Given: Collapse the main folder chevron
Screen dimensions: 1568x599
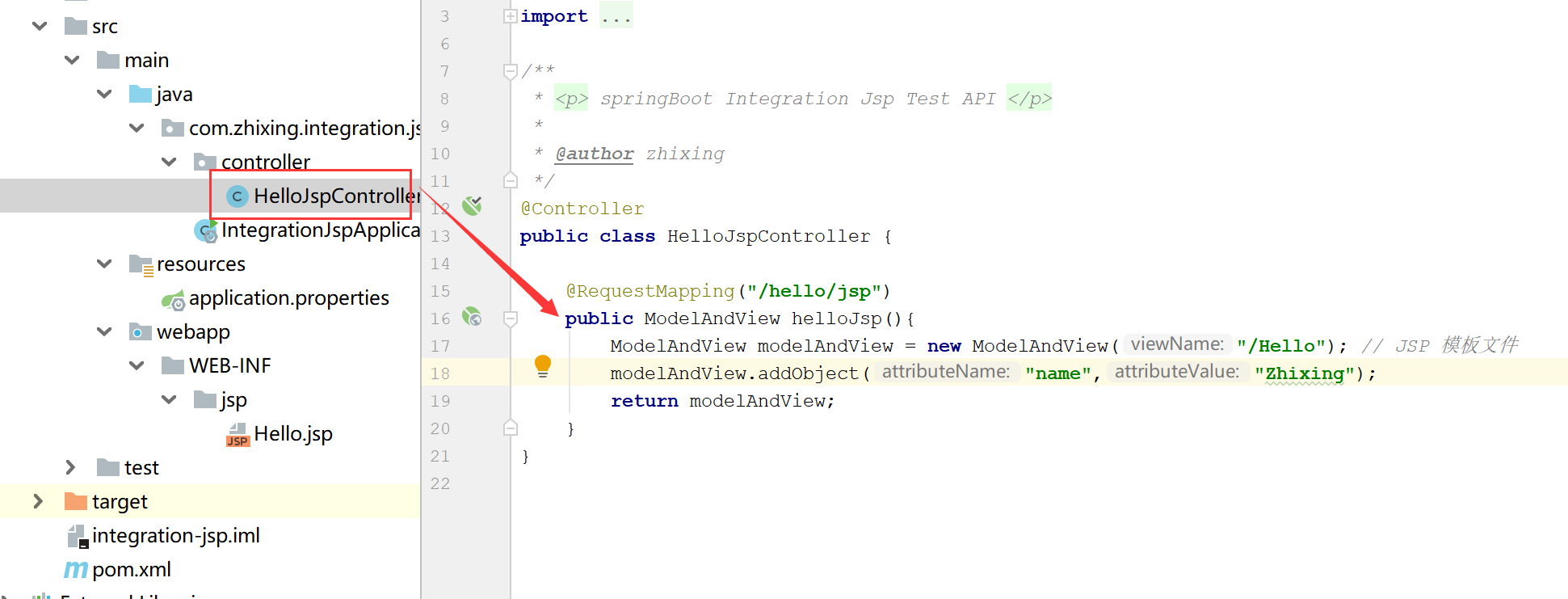Looking at the screenshot, I should pos(72,60).
